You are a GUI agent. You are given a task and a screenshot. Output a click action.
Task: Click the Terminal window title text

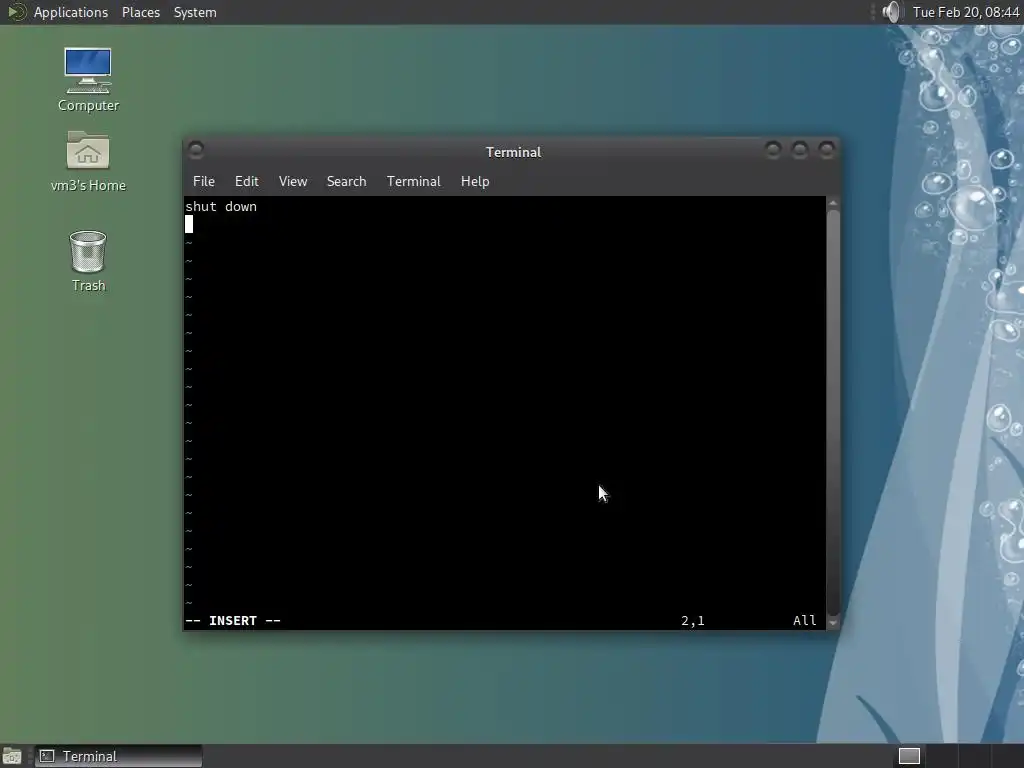tap(513, 152)
